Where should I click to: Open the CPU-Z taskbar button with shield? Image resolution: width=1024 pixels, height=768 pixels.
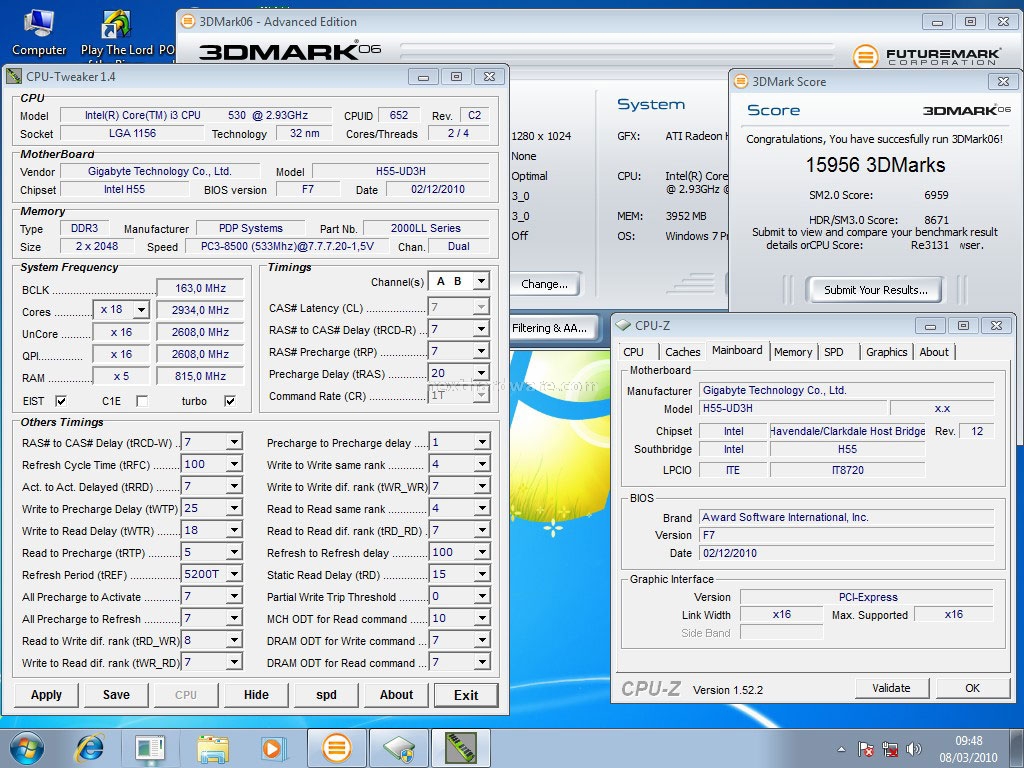tap(398, 748)
